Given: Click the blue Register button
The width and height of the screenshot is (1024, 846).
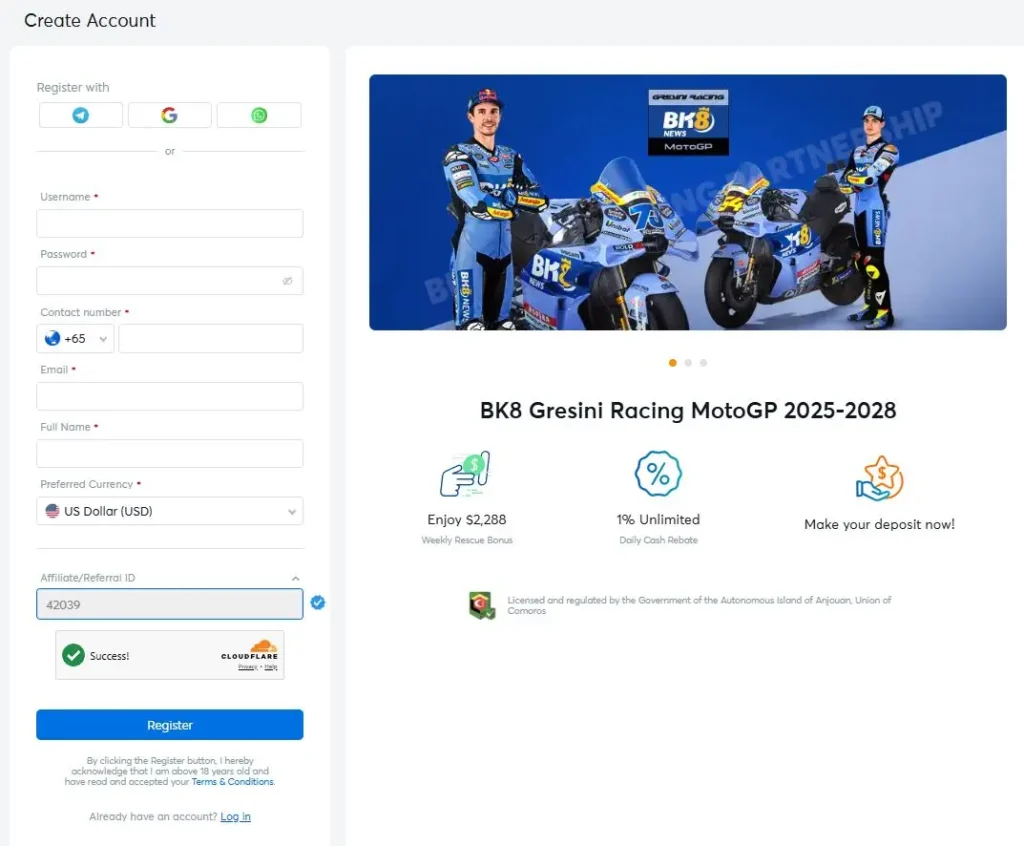Looking at the screenshot, I should (x=170, y=724).
